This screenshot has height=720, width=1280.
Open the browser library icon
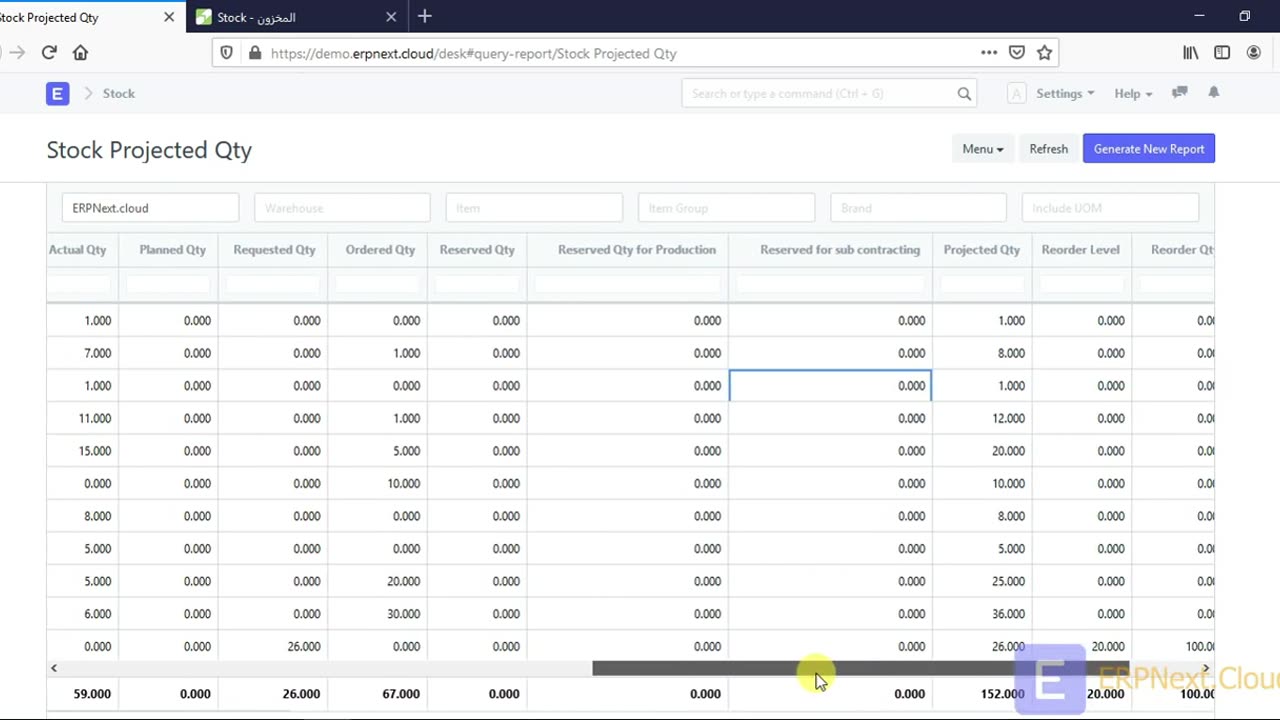pos(1191,53)
